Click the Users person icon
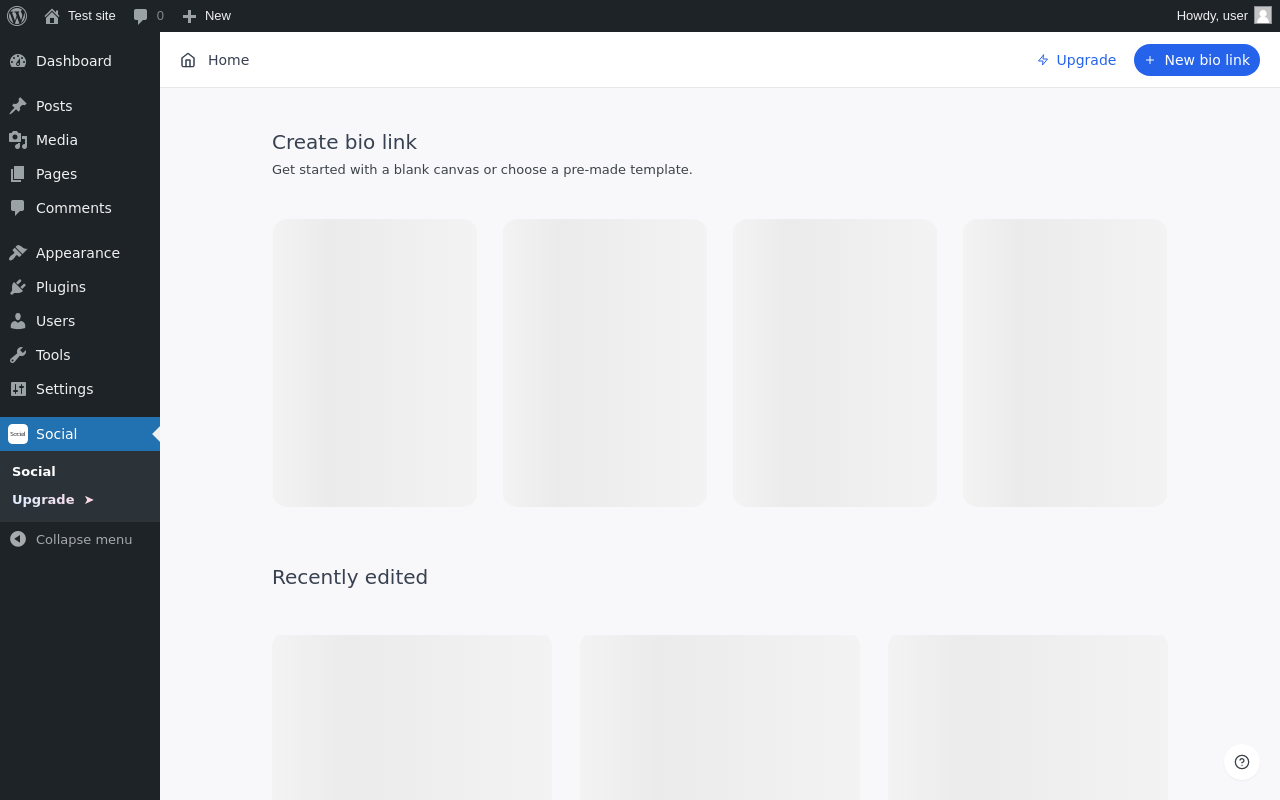This screenshot has height=800, width=1280. (x=18, y=321)
